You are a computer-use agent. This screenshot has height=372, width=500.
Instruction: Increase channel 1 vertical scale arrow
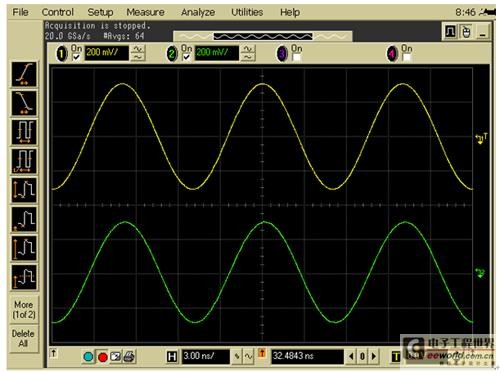pos(138,49)
